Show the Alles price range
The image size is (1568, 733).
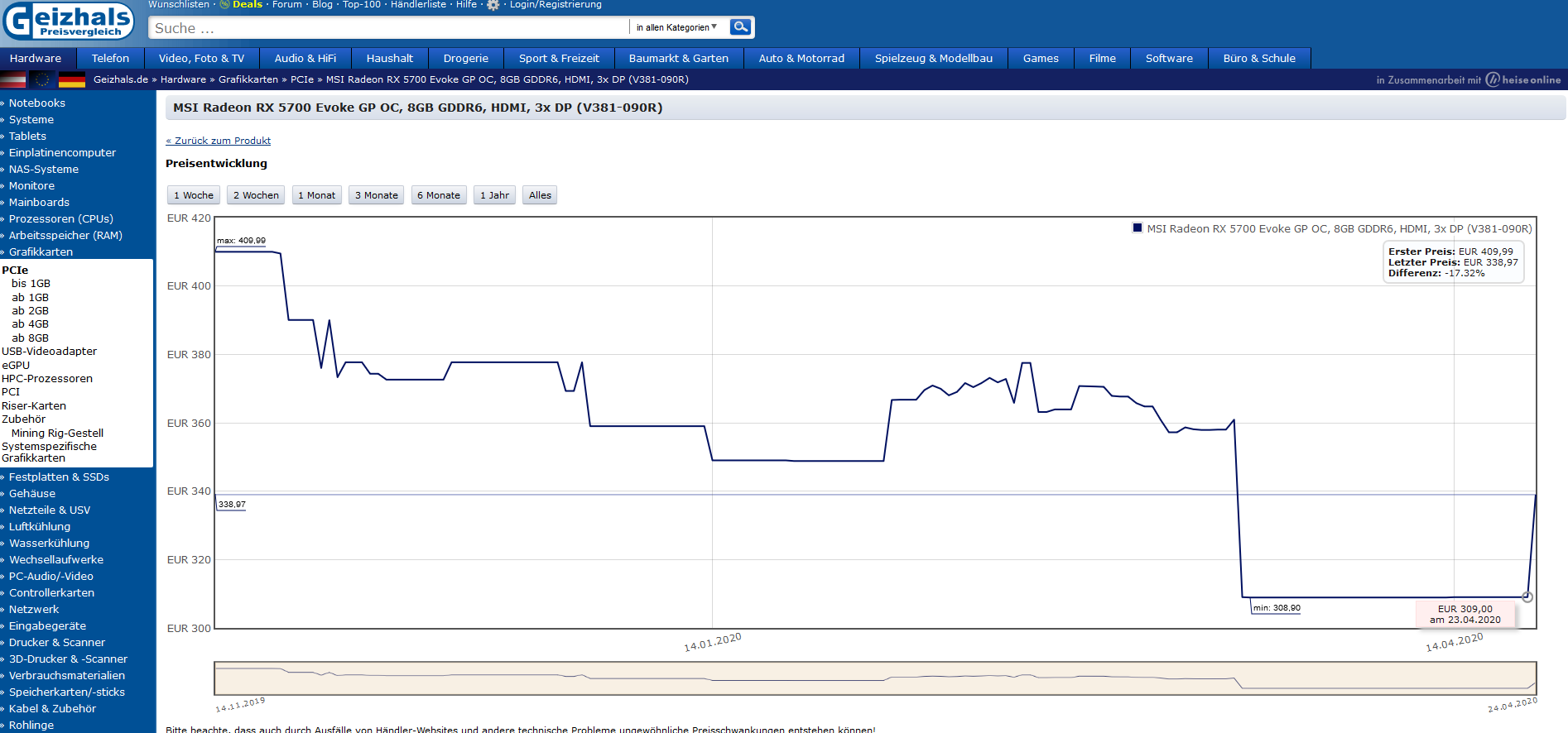(x=540, y=195)
